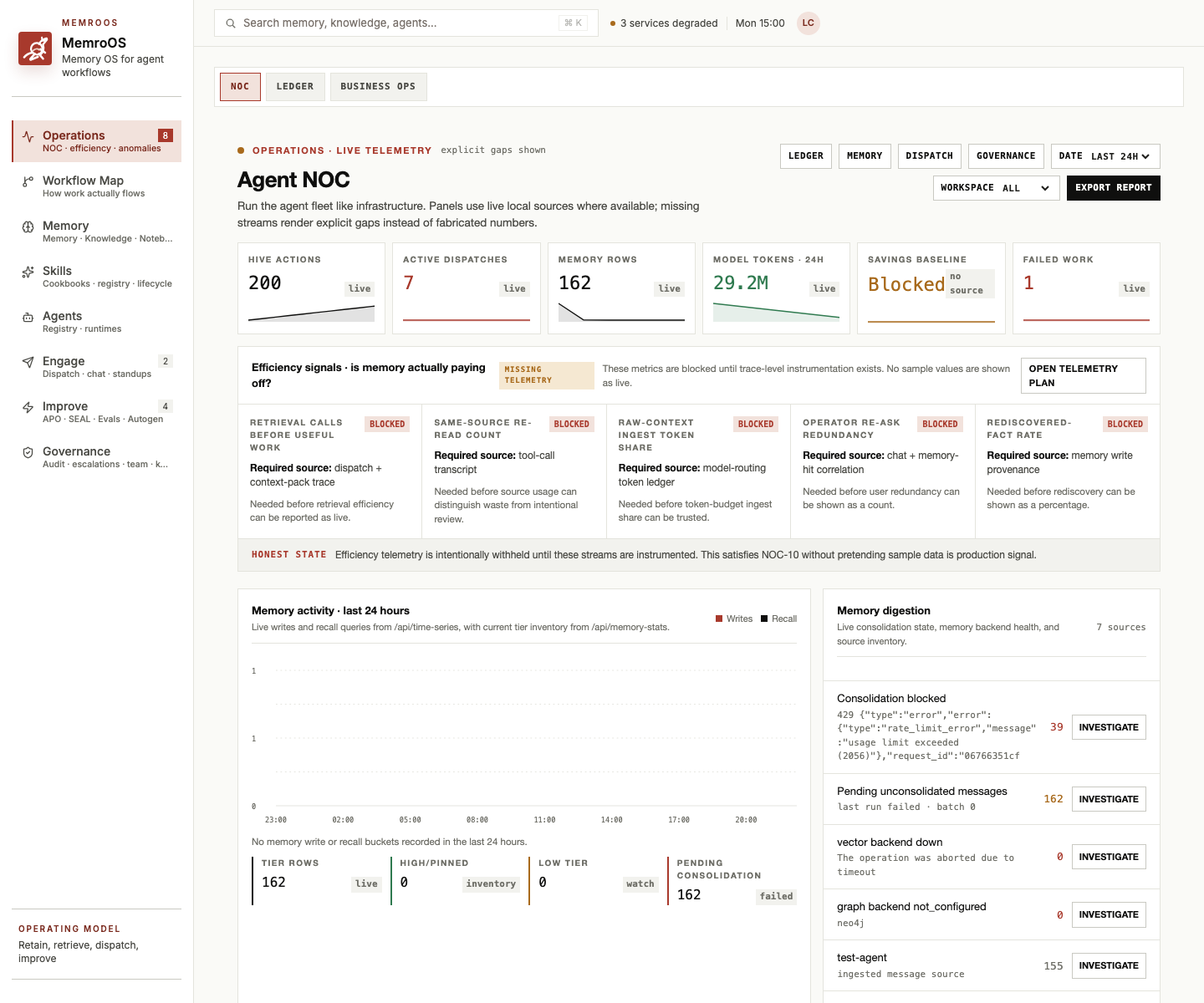Open the LC user avatar
The height and width of the screenshot is (1003, 1204).
click(x=809, y=23)
